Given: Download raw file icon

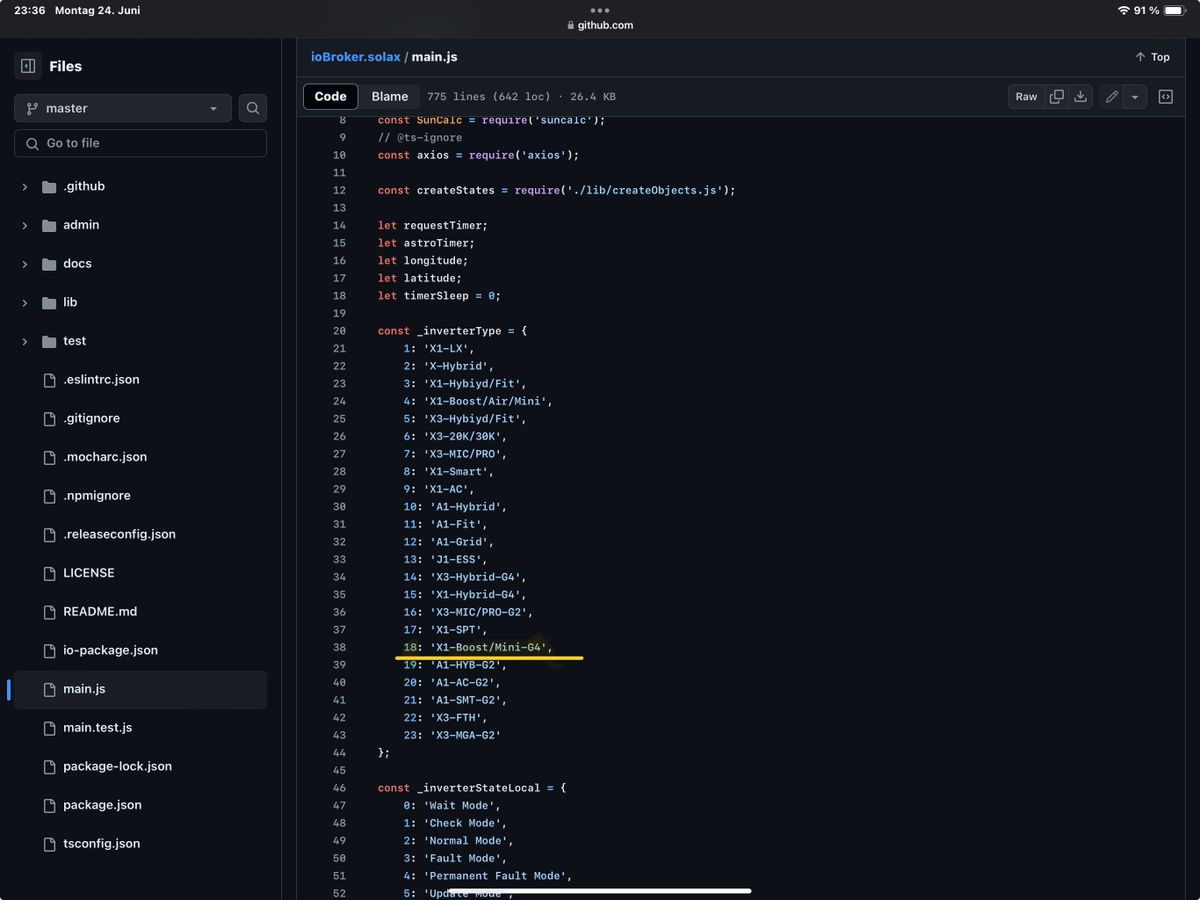Looking at the screenshot, I should (x=1080, y=96).
